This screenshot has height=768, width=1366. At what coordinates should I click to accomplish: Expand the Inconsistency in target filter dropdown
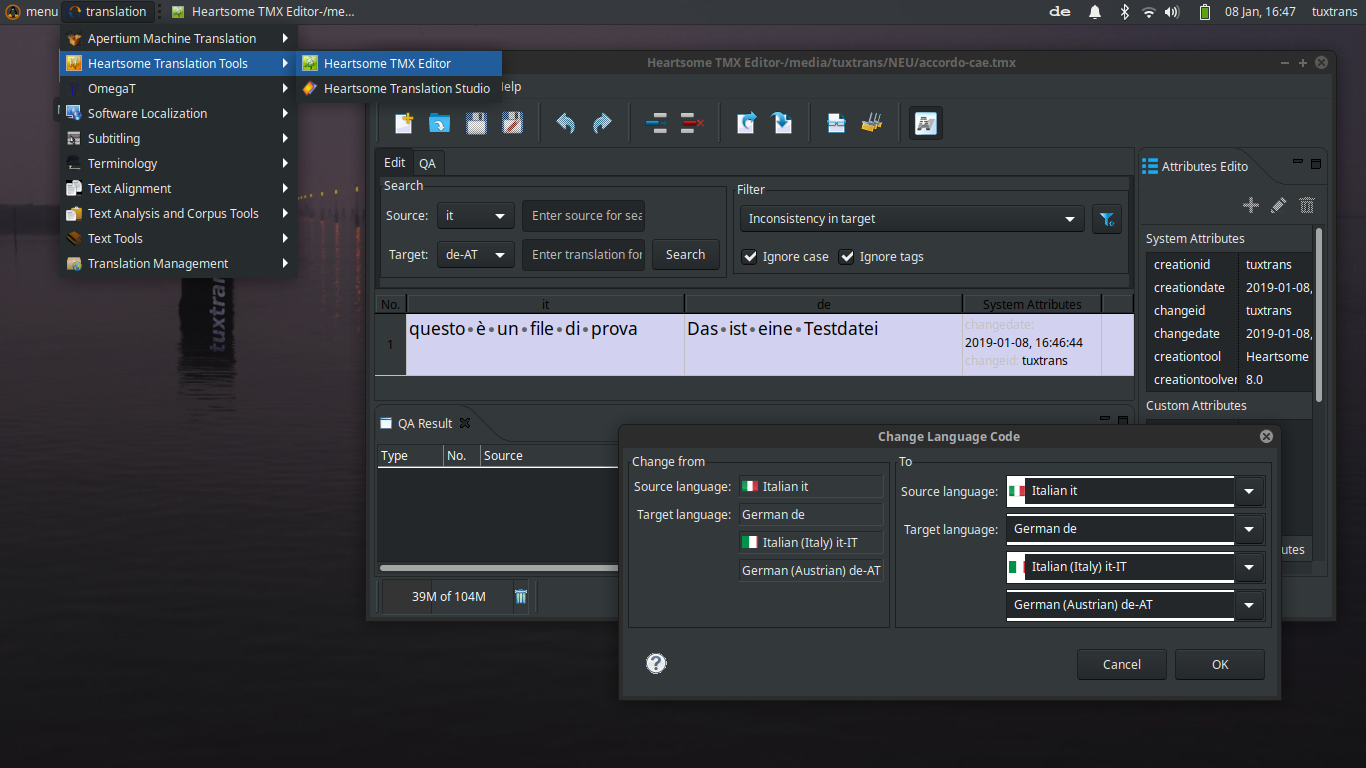[912, 219]
